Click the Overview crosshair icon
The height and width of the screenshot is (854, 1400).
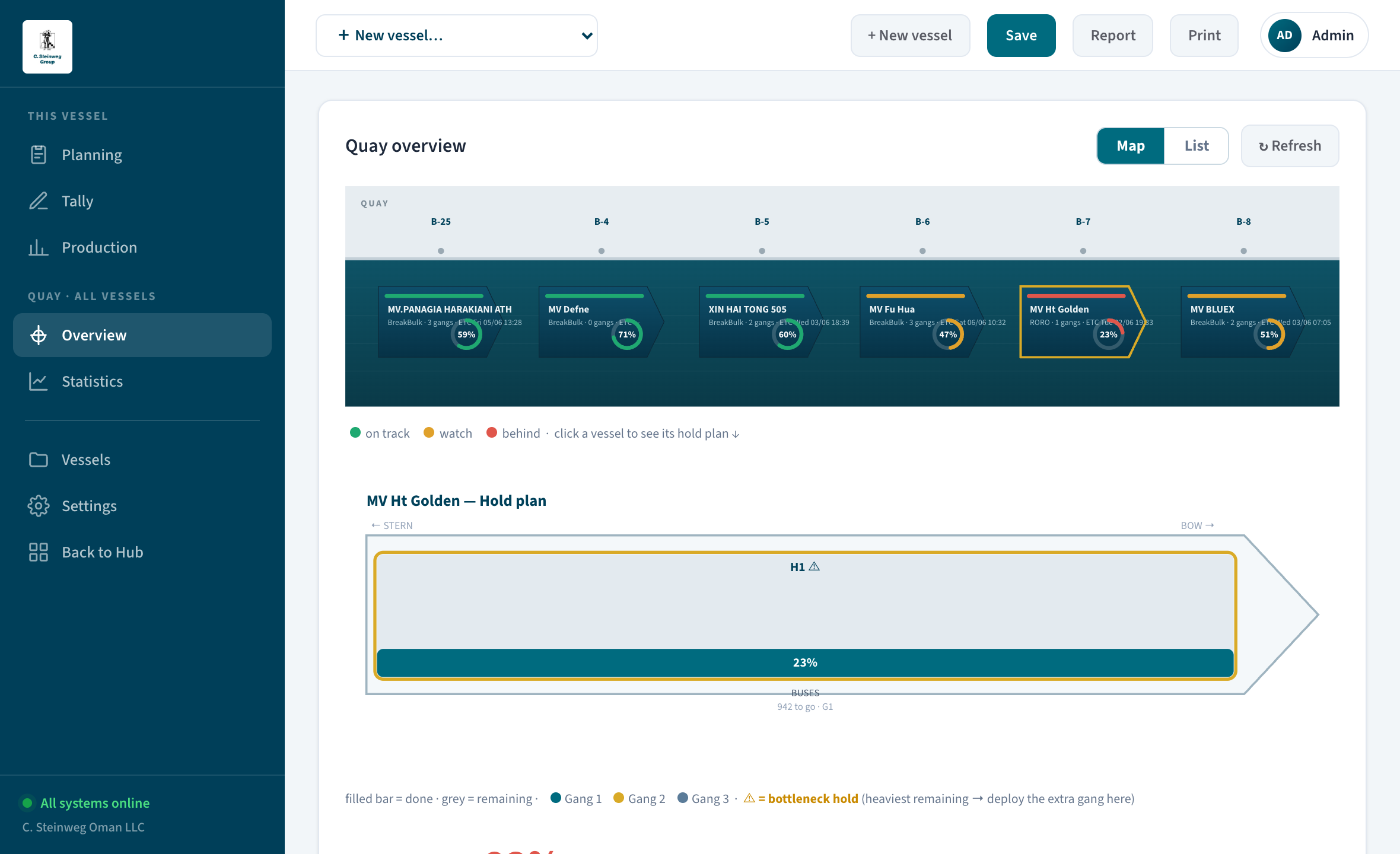click(39, 335)
